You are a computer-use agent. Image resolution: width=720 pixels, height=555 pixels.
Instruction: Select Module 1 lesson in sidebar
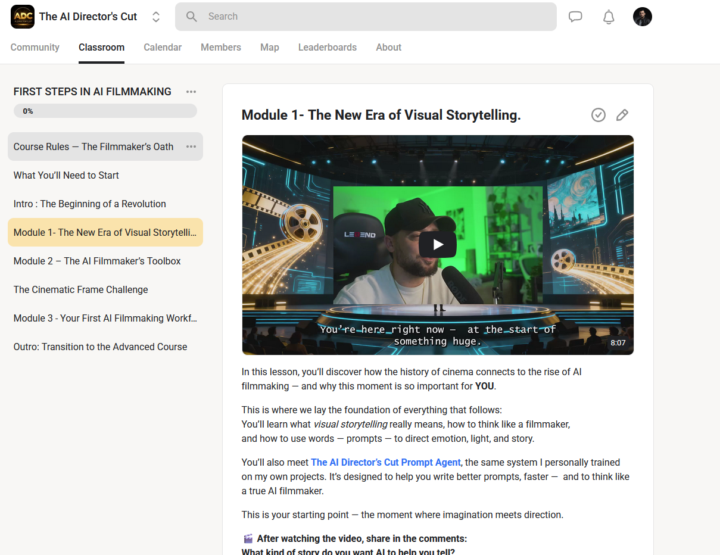105,232
